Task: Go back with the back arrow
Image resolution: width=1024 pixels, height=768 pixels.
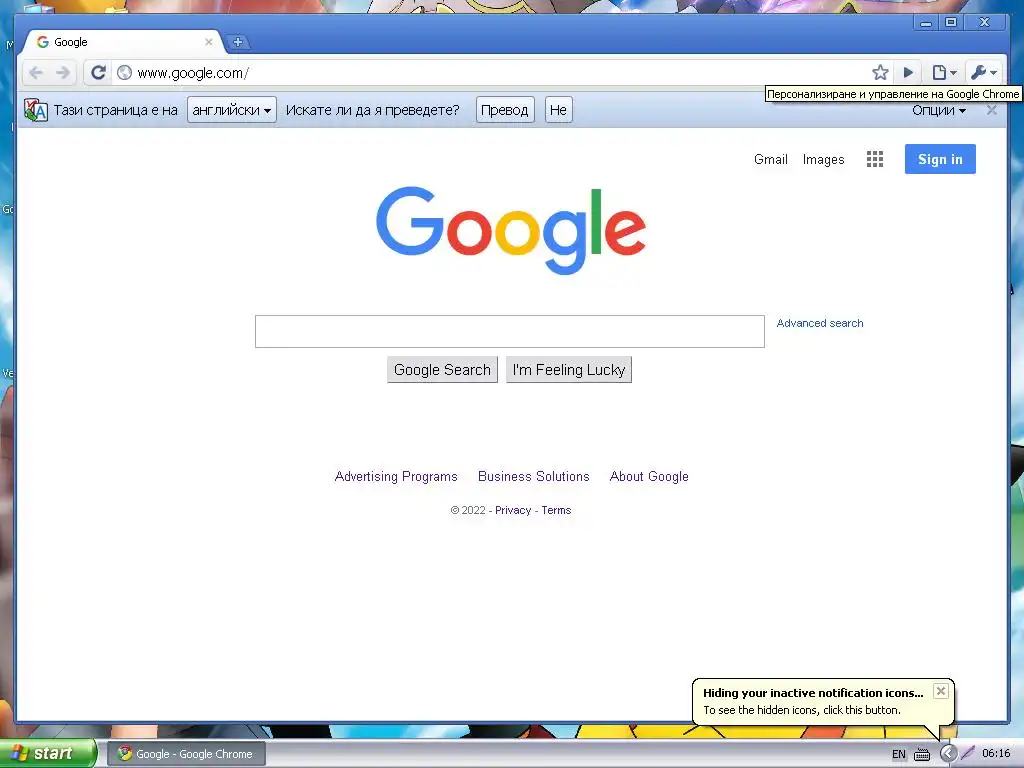Action: click(x=36, y=72)
